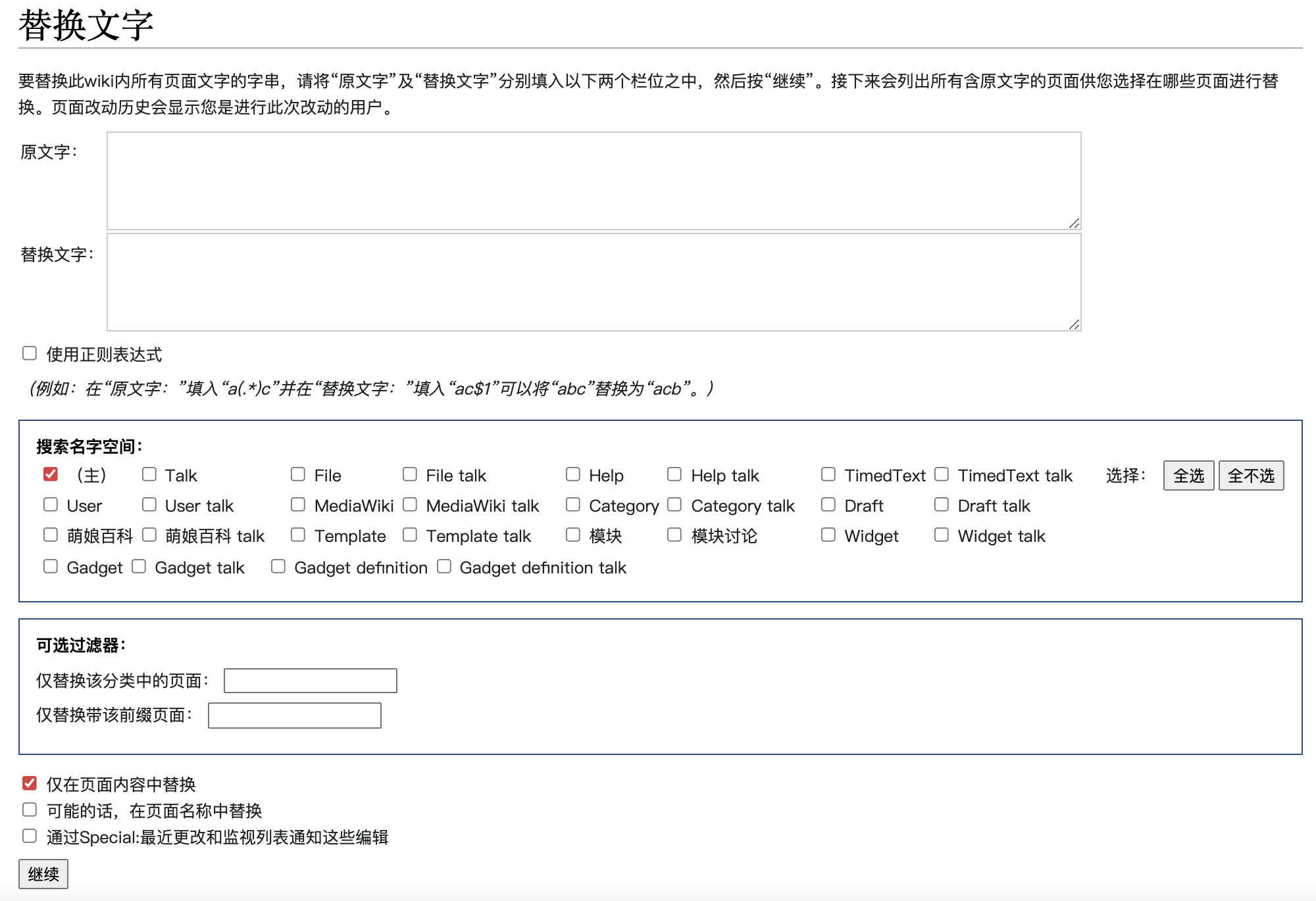Image resolution: width=1316 pixels, height=901 pixels.
Task: Click the 继续 button
Action: (43, 874)
